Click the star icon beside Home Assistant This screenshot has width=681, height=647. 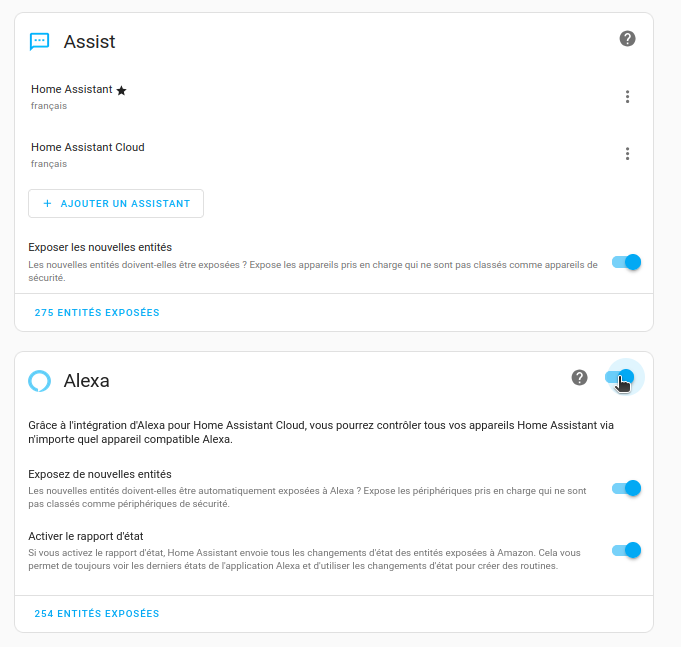(122, 90)
